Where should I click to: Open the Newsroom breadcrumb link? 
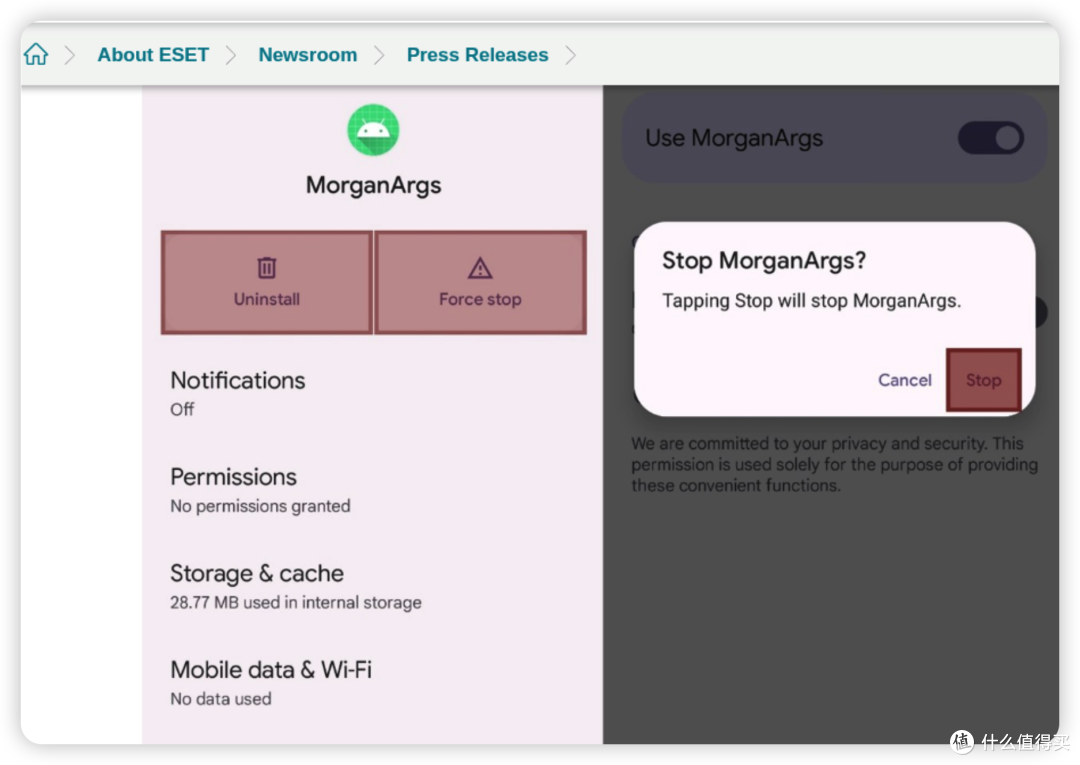tap(308, 54)
